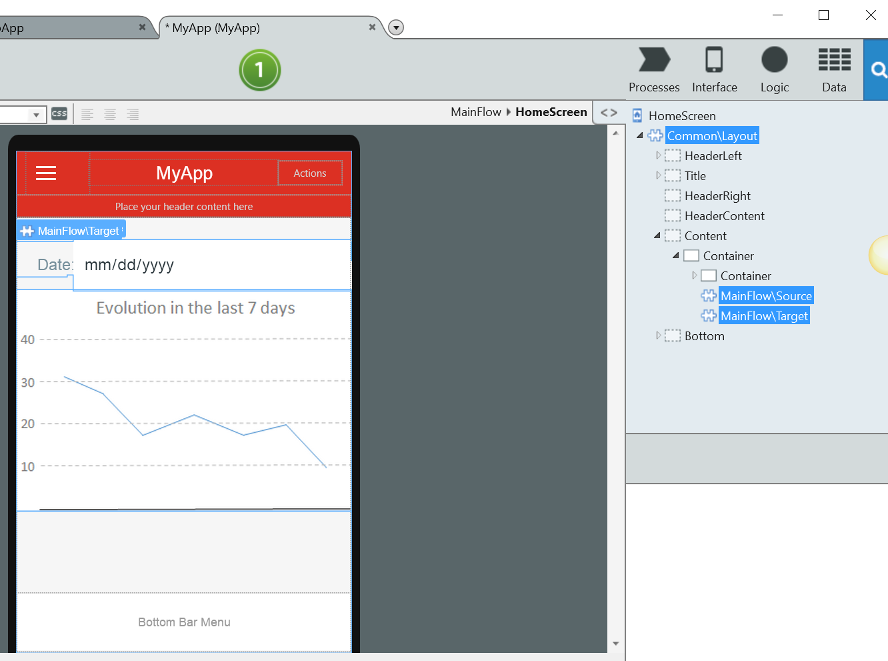Toggle the widget source code view
Image resolution: width=888 pixels, height=661 pixels.
pyautogui.click(x=609, y=112)
